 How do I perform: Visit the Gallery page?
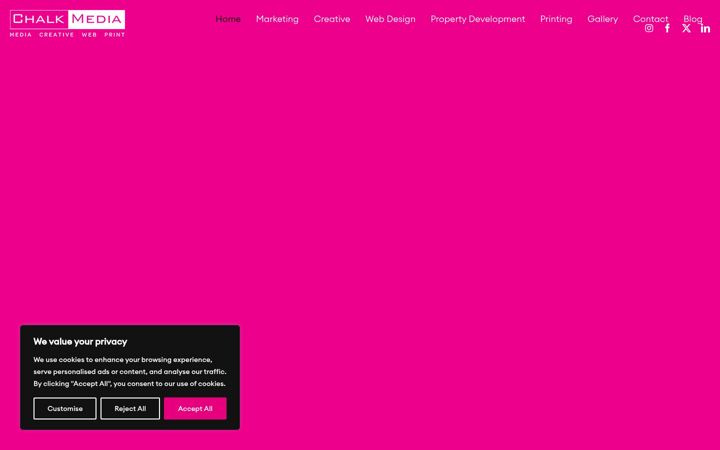602,19
